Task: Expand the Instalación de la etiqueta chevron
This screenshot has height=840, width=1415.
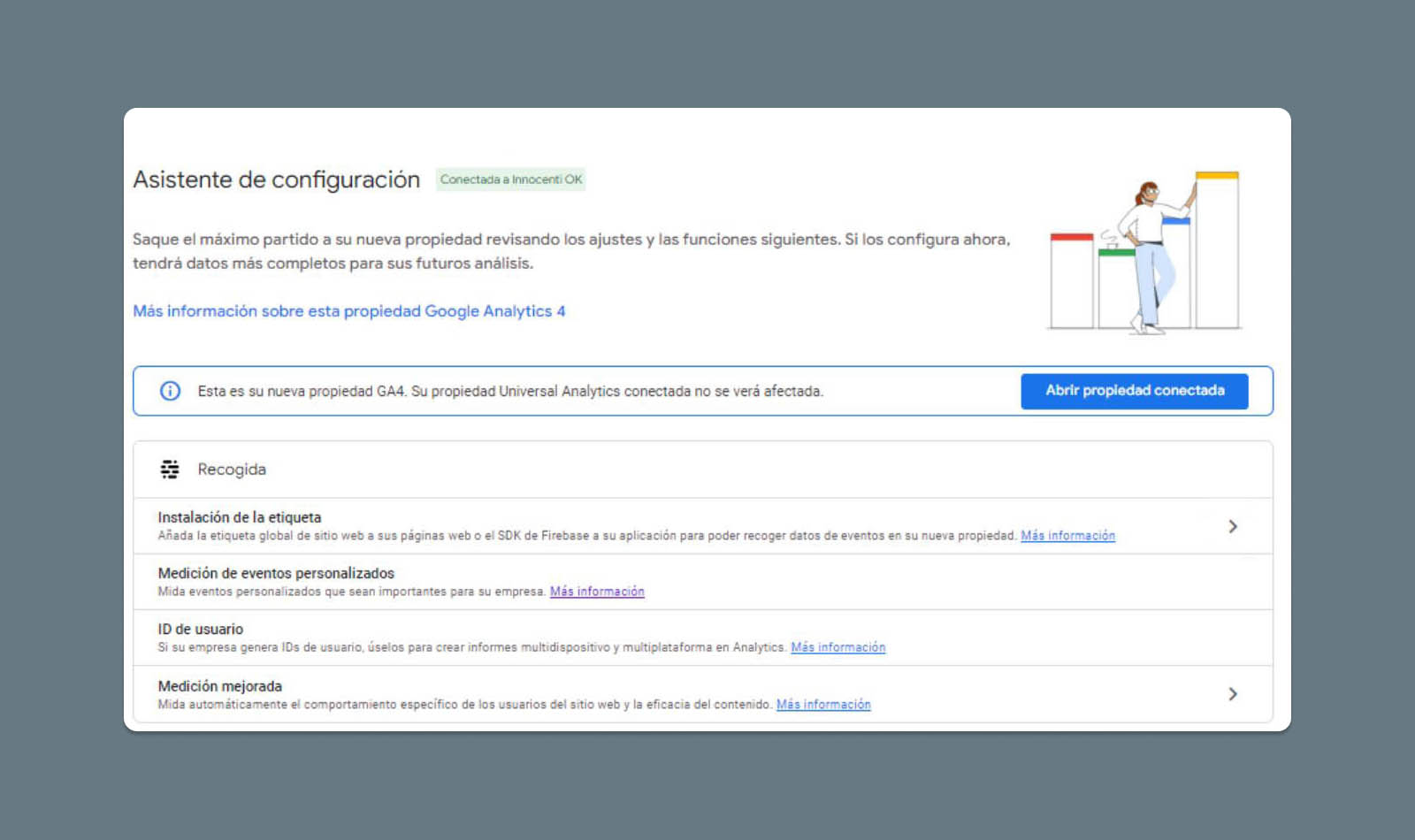Action: 1233,527
